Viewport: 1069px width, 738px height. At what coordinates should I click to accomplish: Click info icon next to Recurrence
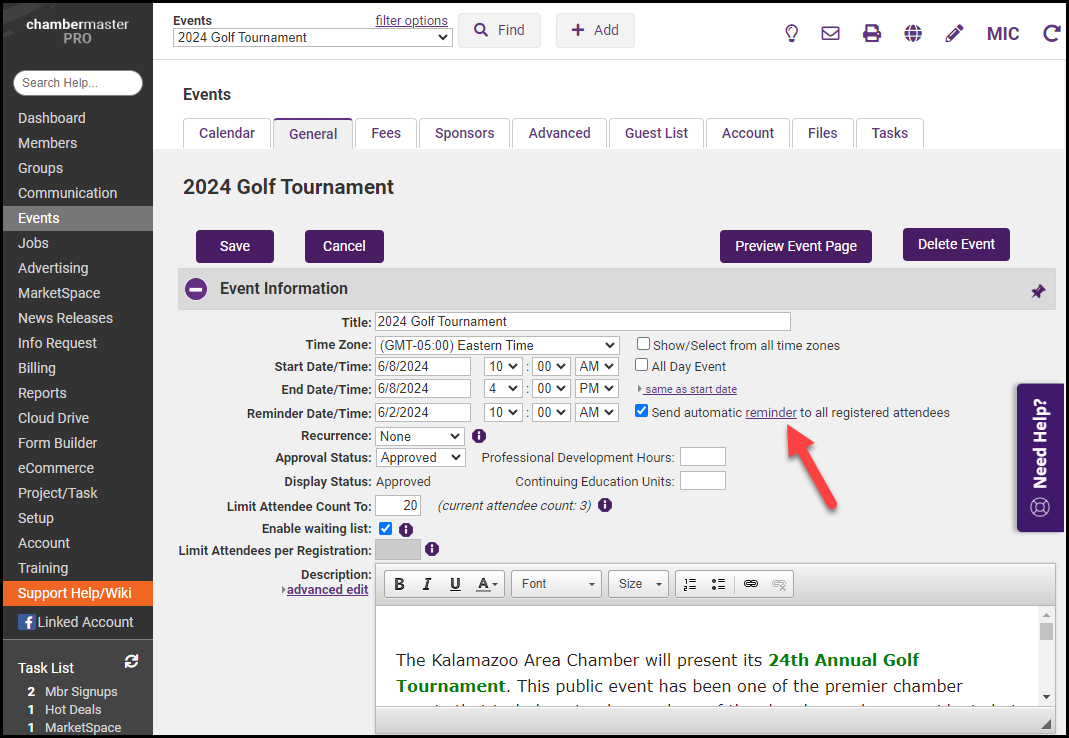pyautogui.click(x=479, y=436)
